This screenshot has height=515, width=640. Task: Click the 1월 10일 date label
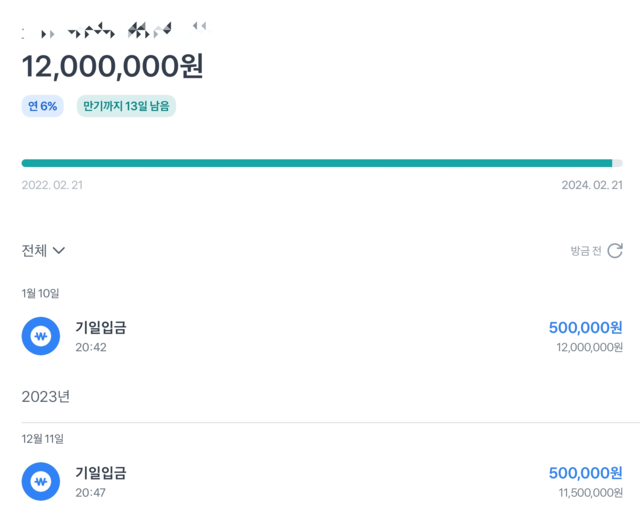pos(41,293)
